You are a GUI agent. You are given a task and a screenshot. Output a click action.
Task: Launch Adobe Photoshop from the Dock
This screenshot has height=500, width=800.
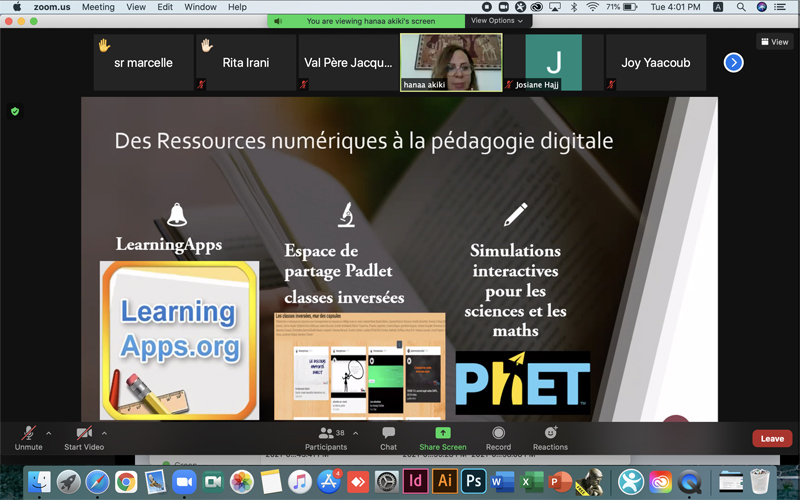click(x=474, y=481)
